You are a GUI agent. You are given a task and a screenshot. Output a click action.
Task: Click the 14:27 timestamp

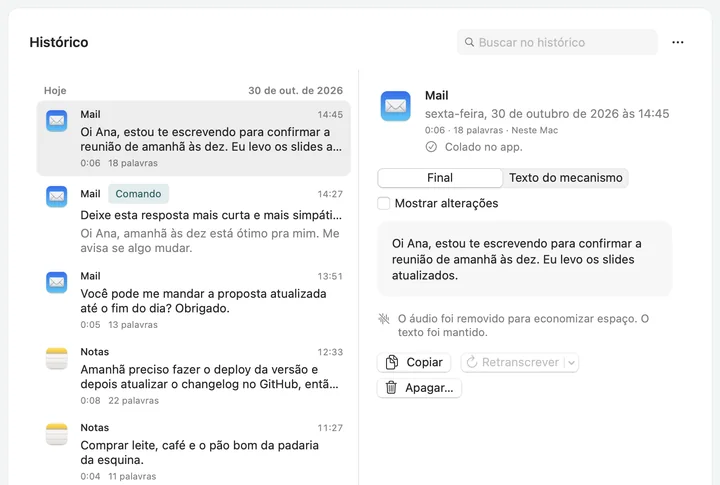(x=330, y=194)
